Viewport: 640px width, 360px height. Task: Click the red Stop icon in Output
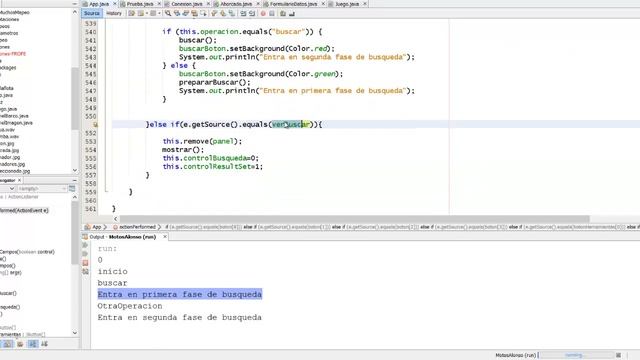pos(85,263)
